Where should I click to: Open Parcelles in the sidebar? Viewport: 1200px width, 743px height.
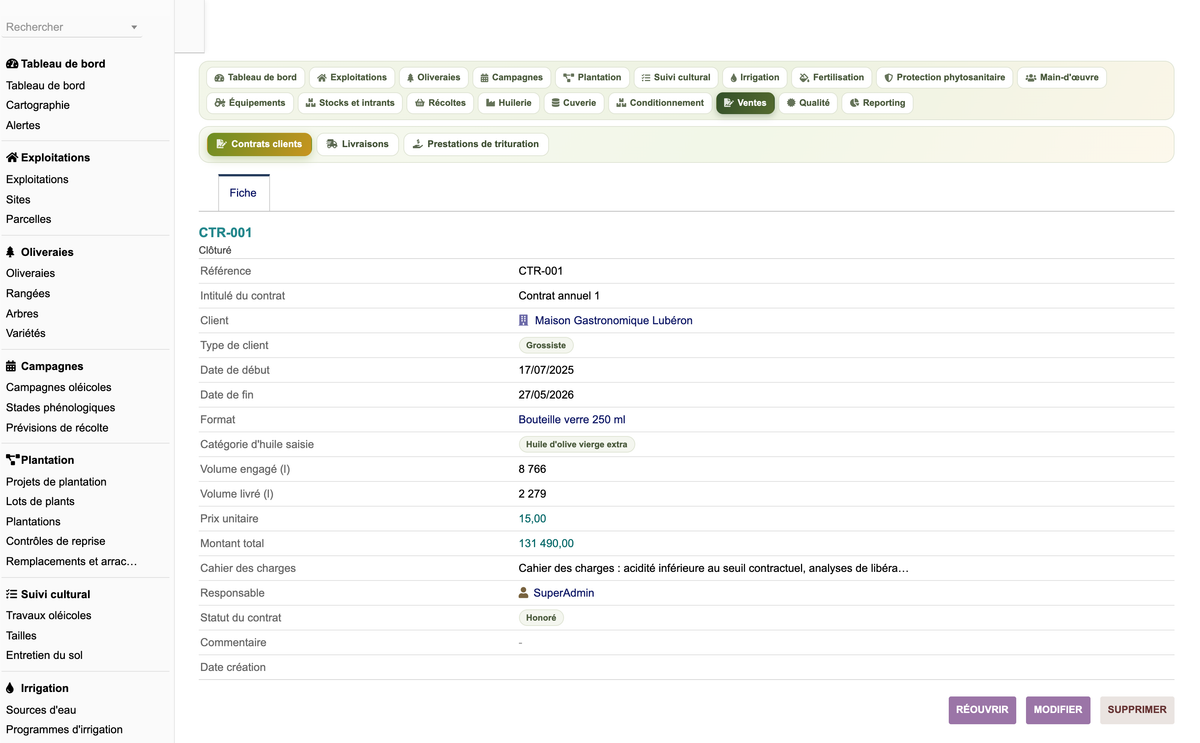click(29, 219)
